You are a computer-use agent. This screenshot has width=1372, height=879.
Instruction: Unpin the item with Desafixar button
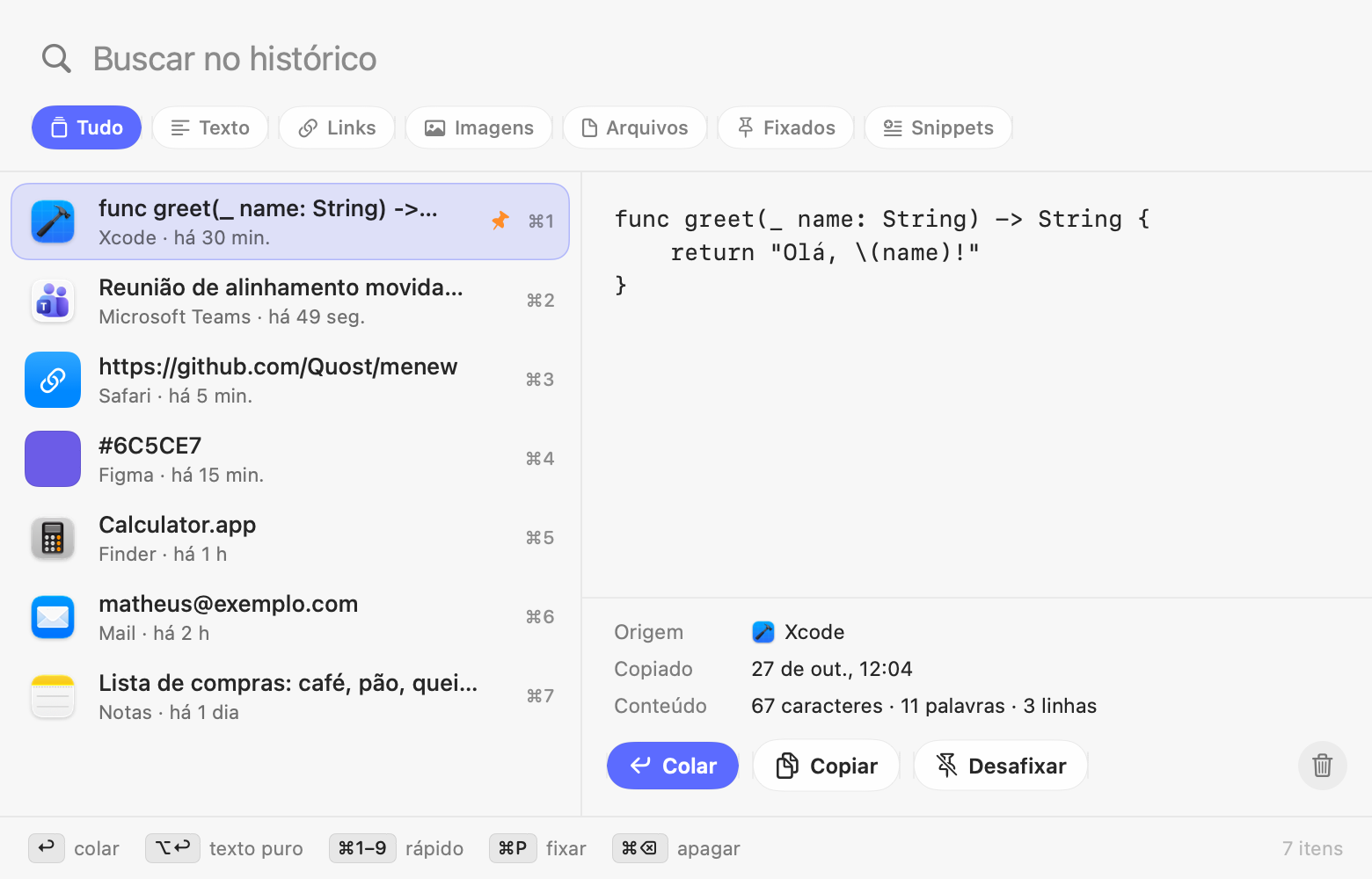click(x=1001, y=766)
